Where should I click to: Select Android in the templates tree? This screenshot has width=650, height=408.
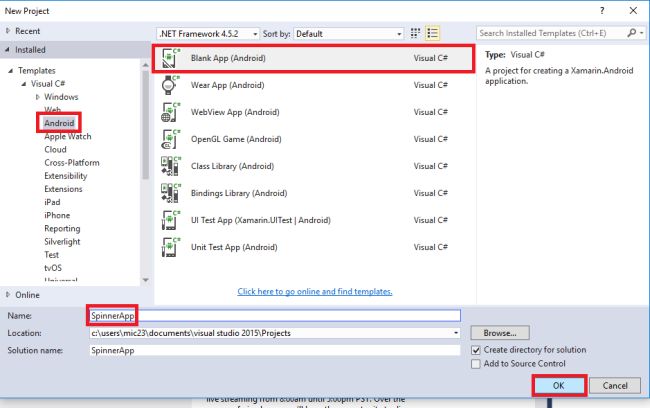pyautogui.click(x=59, y=123)
